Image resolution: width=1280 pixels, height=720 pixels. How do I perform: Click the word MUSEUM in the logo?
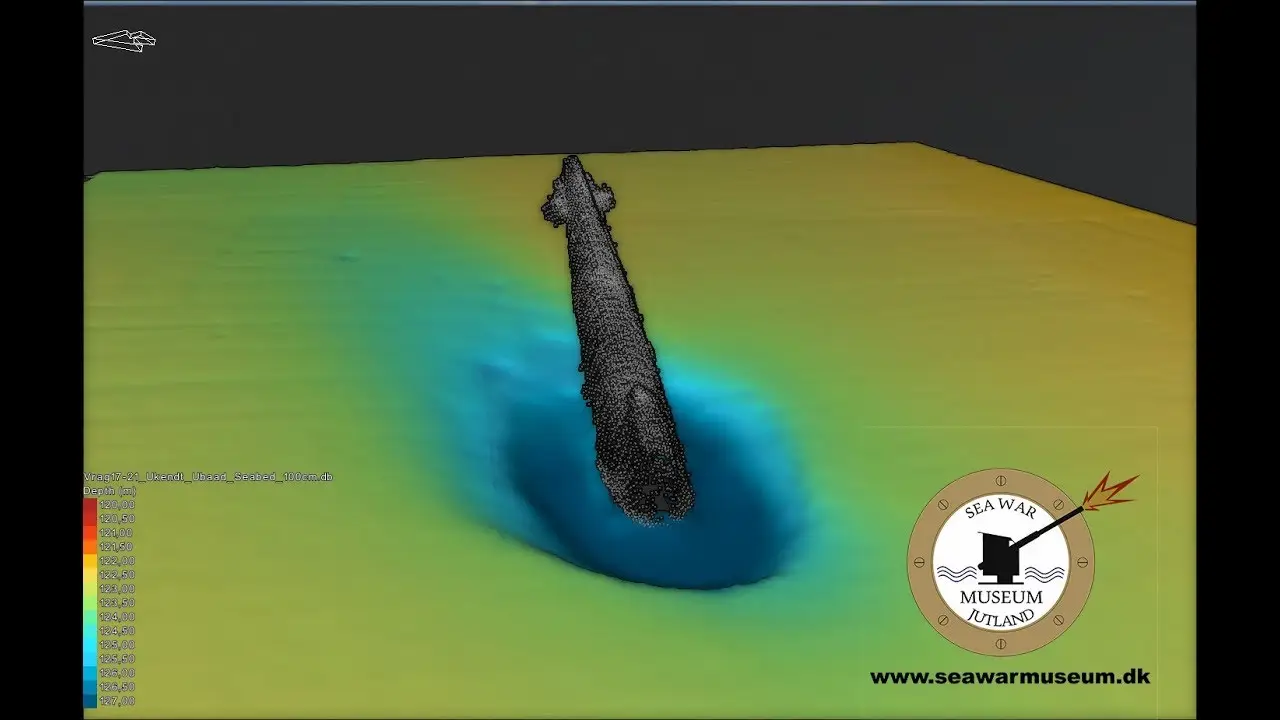tap(1000, 597)
